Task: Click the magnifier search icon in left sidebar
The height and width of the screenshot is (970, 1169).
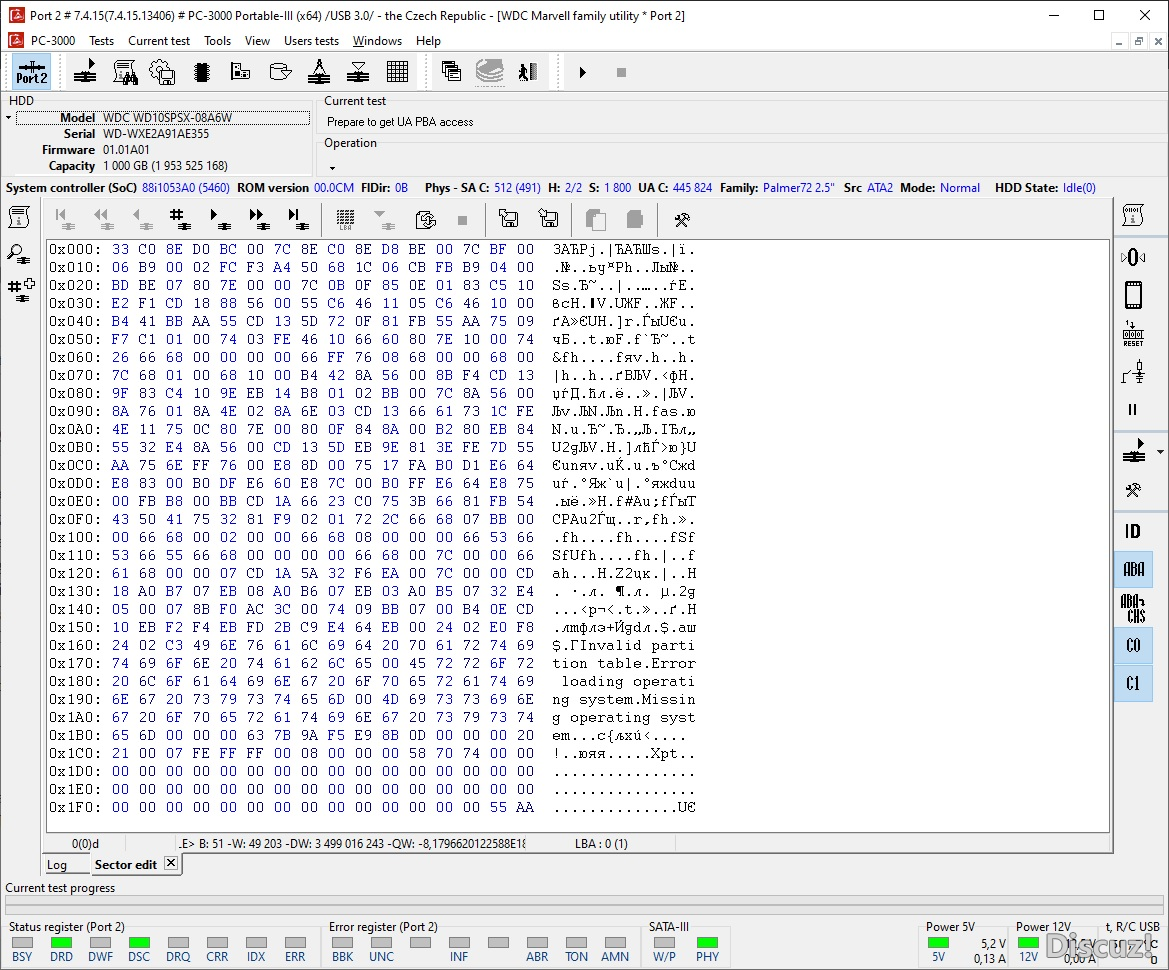Action: point(19,255)
